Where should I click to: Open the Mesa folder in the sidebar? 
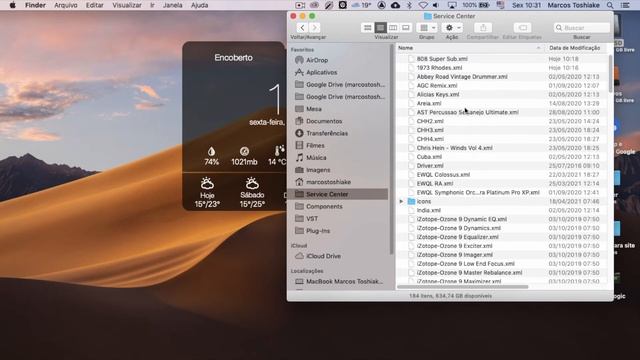point(313,109)
